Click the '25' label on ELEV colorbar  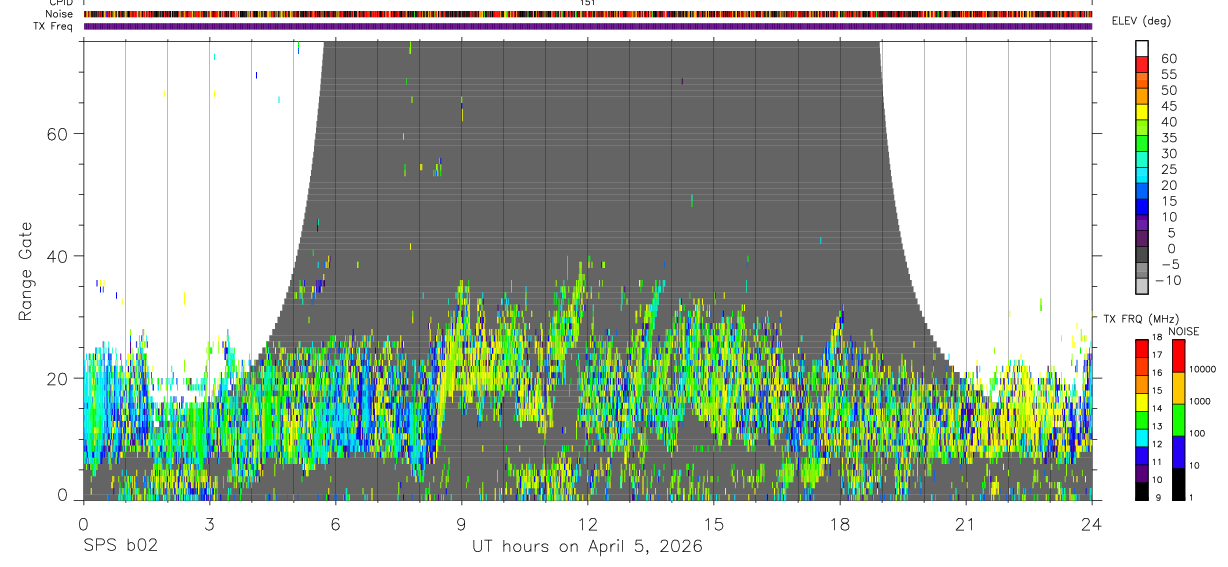click(1168, 170)
